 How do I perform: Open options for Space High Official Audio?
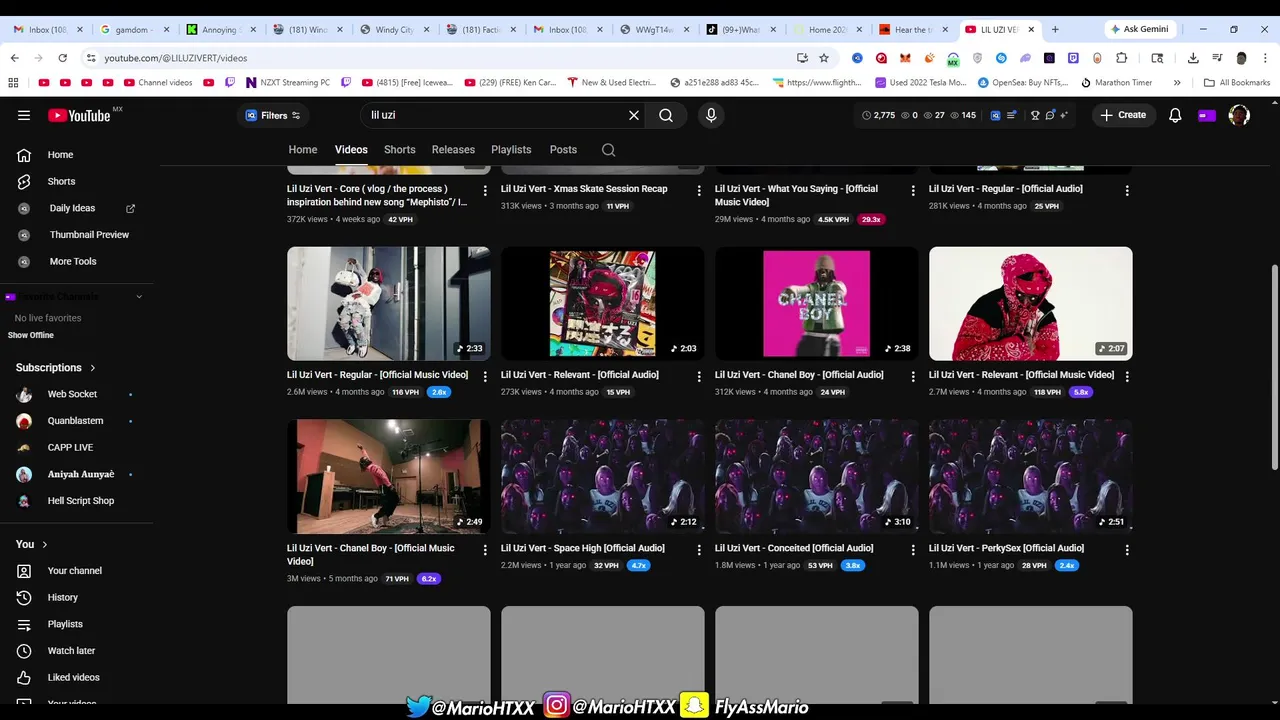699,550
